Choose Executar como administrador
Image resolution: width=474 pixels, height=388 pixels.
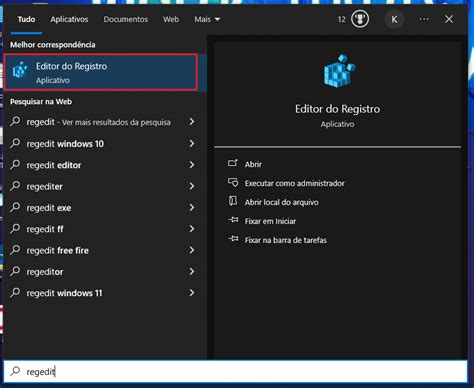294,183
